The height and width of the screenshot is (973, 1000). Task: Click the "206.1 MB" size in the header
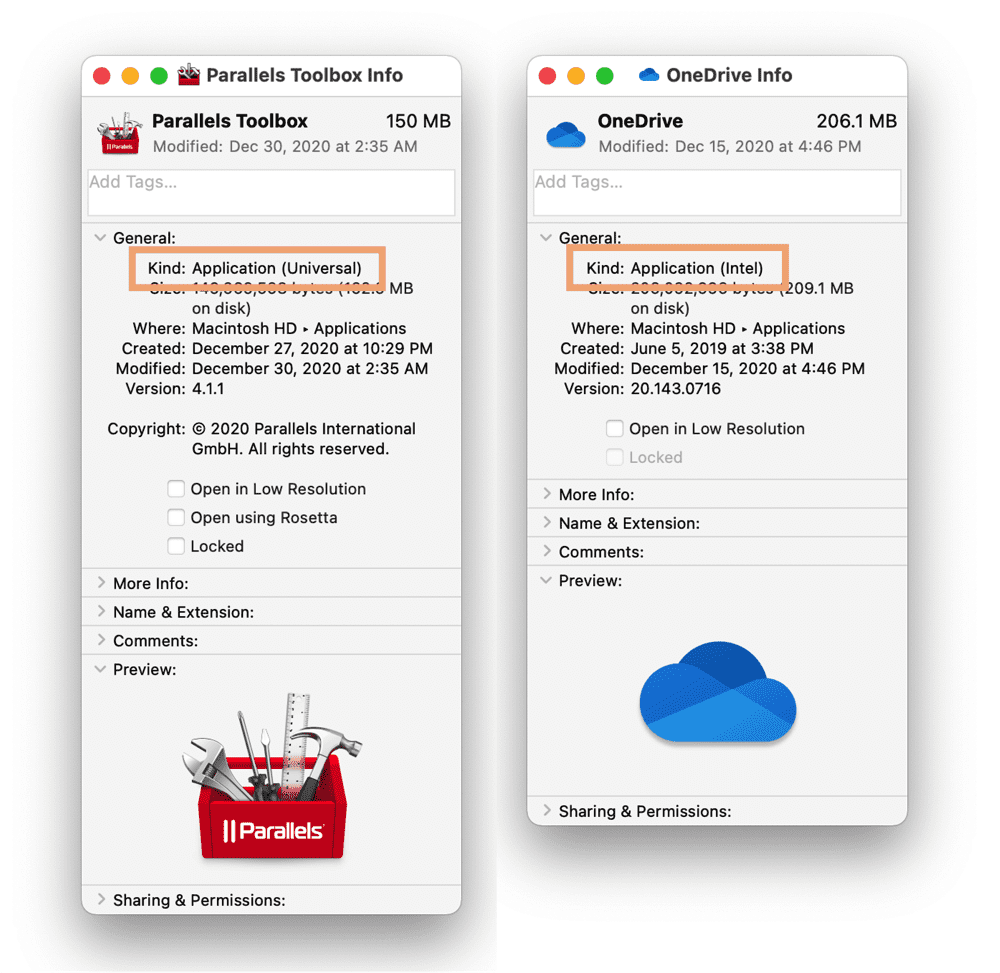pyautogui.click(x=857, y=121)
